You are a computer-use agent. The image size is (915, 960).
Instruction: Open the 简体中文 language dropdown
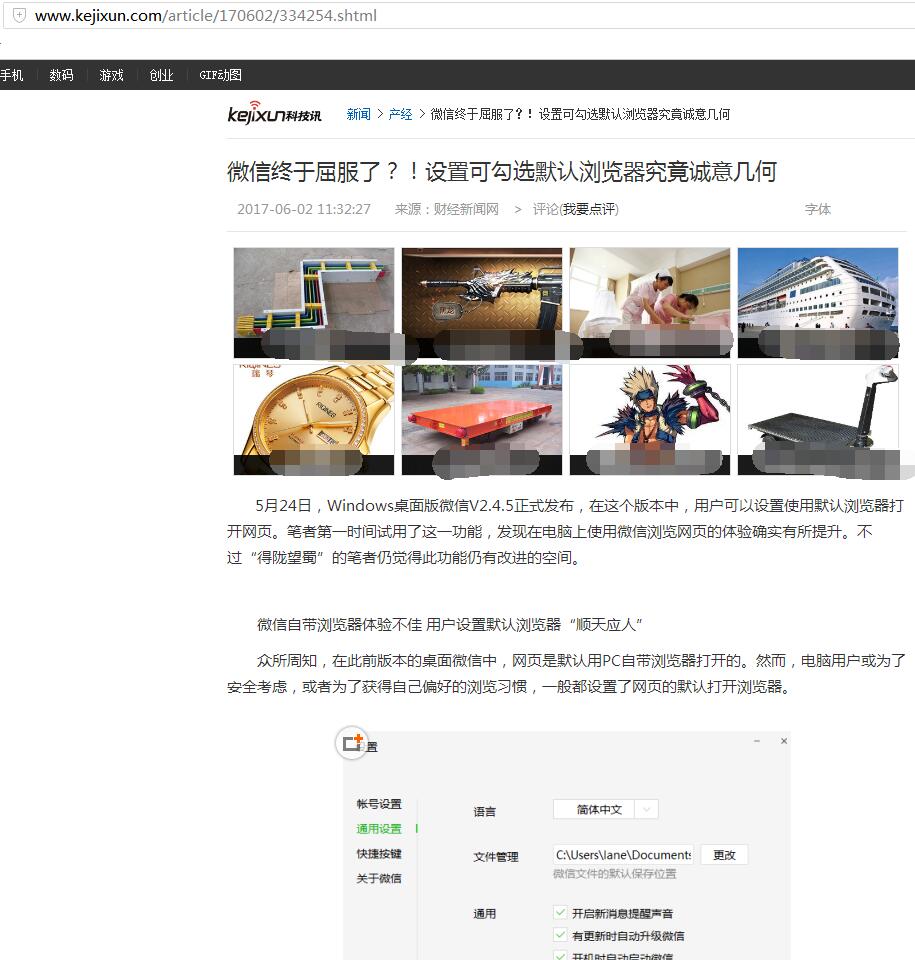pos(606,809)
